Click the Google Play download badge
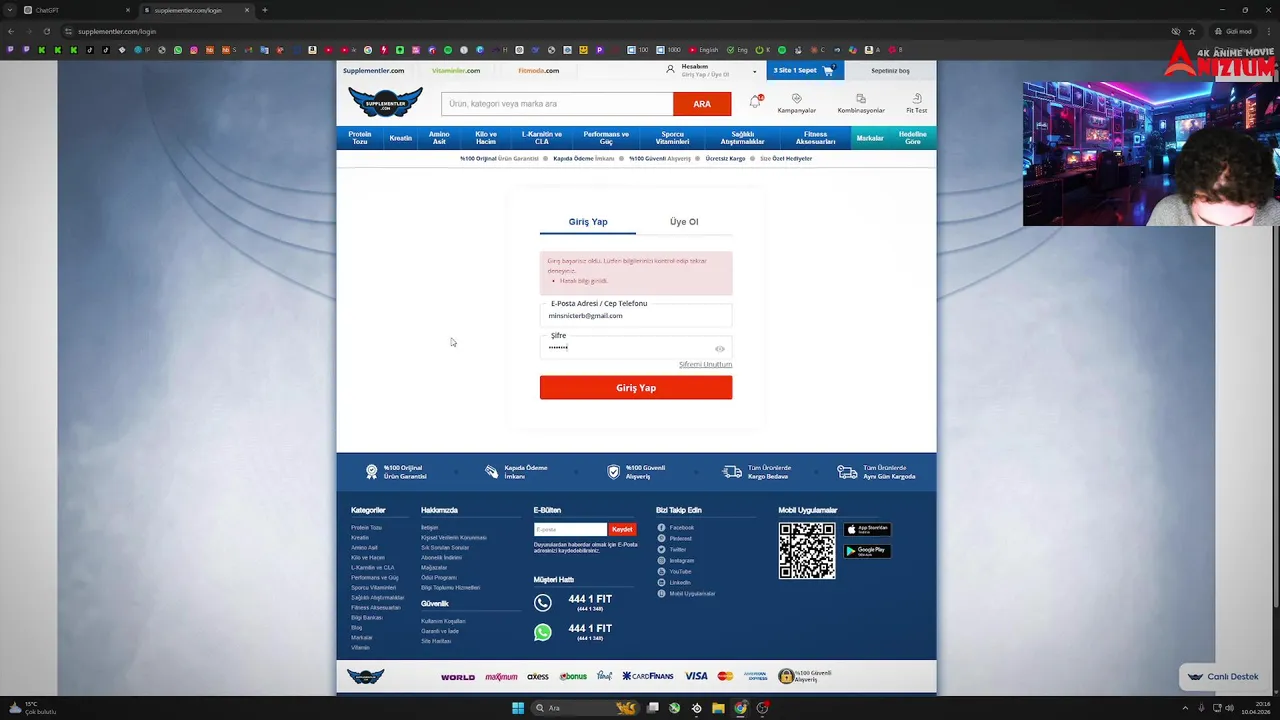This screenshot has width=1280, height=720. (867, 551)
